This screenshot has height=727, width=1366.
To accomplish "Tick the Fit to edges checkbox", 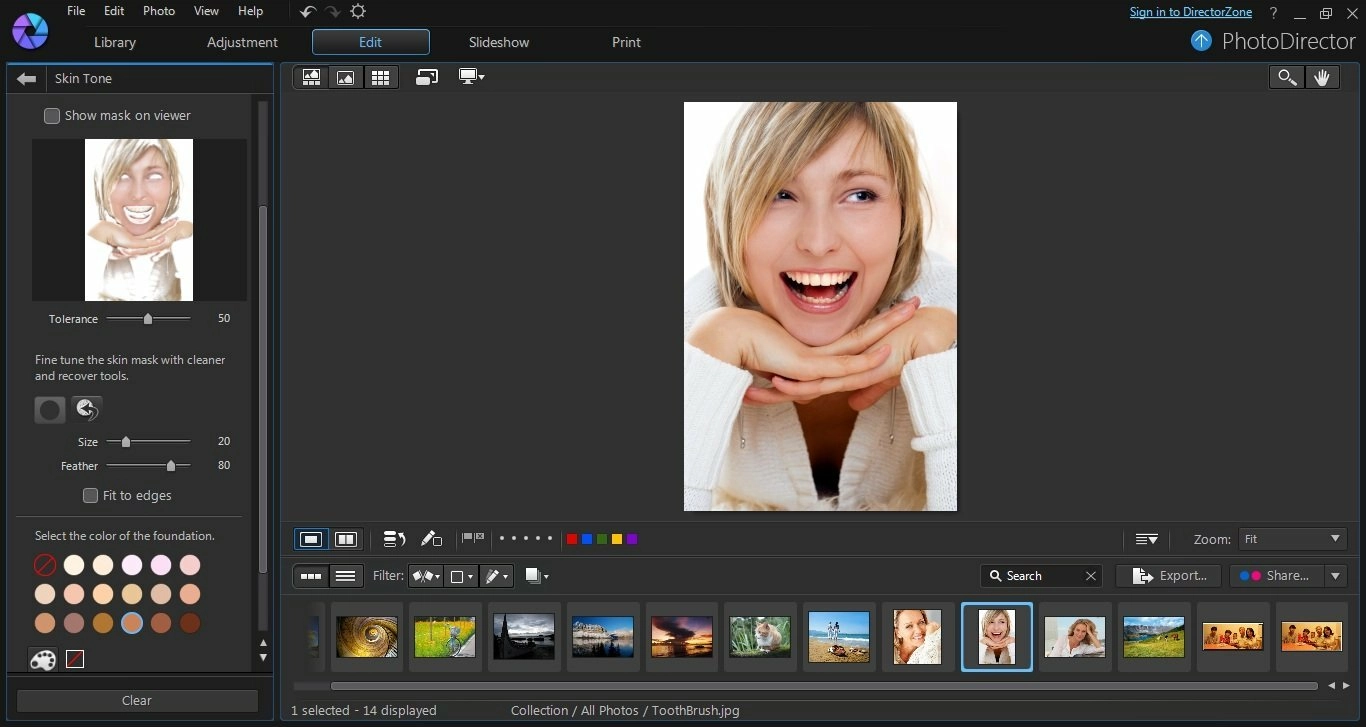I will click(91, 496).
